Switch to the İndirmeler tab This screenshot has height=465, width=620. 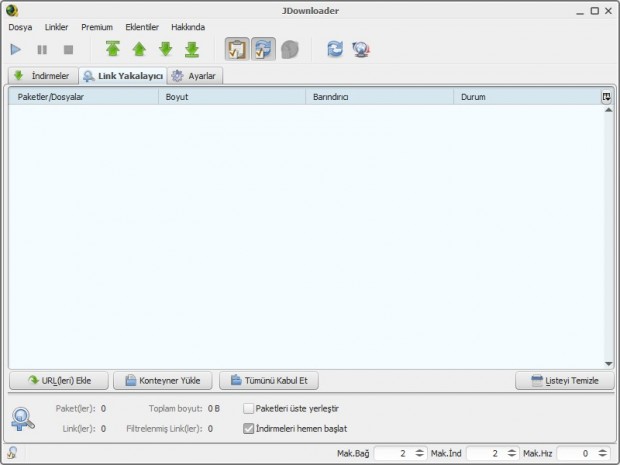coord(43,76)
